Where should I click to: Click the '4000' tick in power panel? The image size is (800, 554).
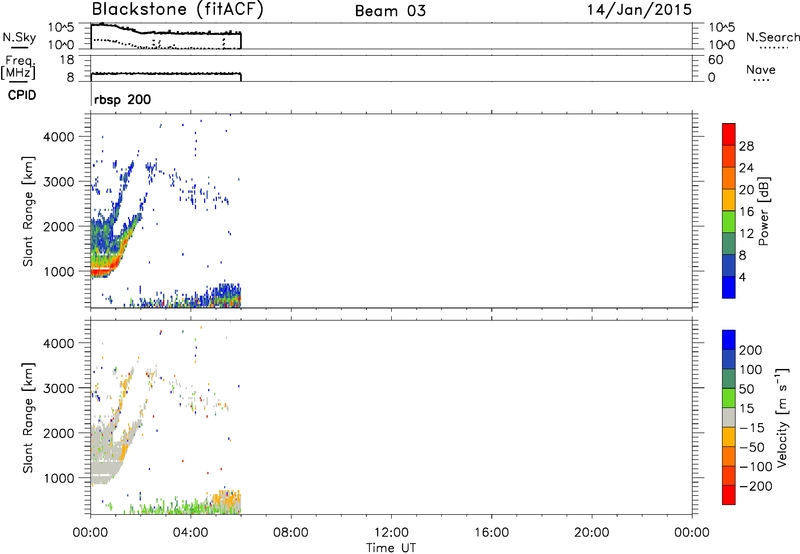[x=58, y=137]
